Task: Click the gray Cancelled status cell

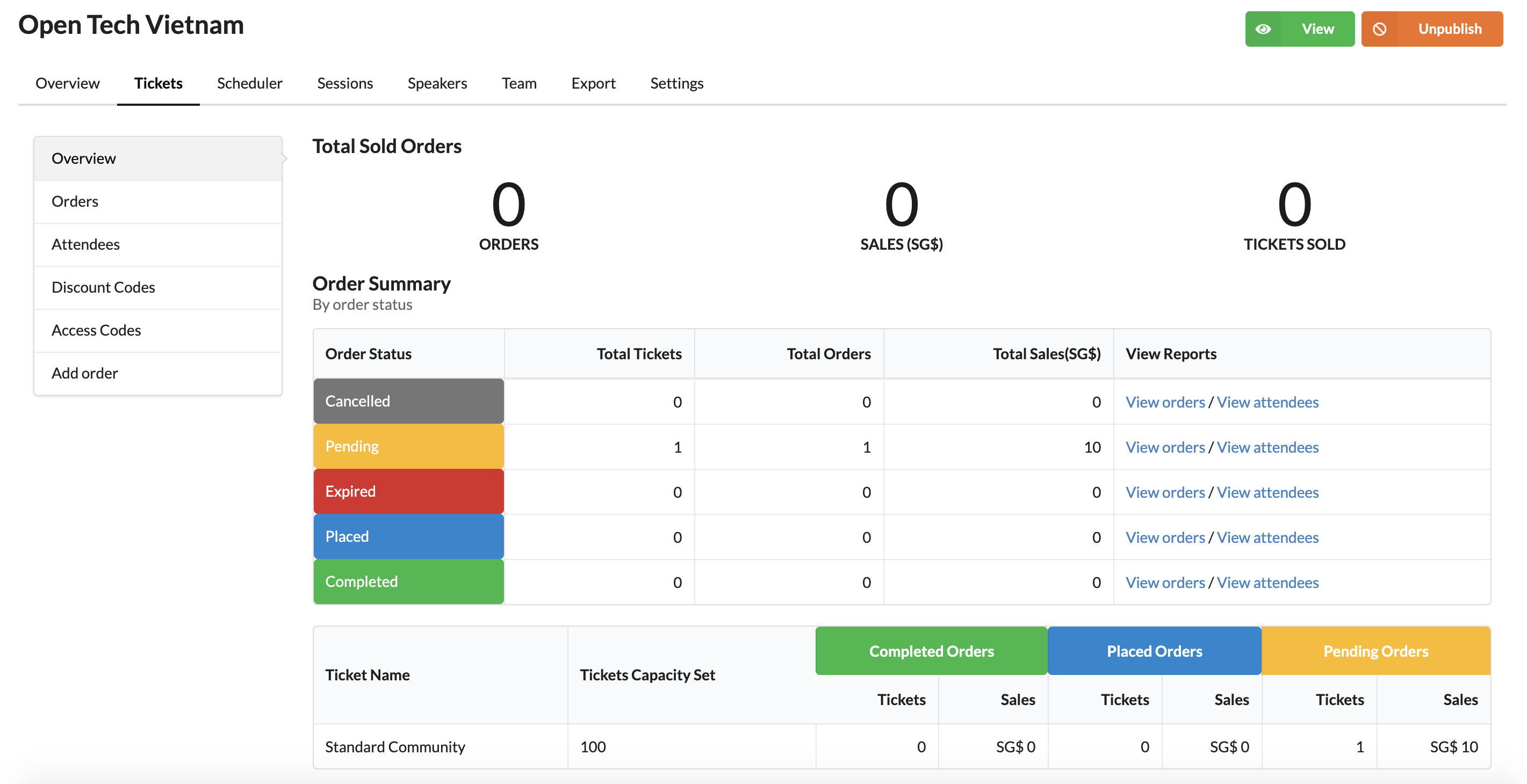Action: point(408,401)
